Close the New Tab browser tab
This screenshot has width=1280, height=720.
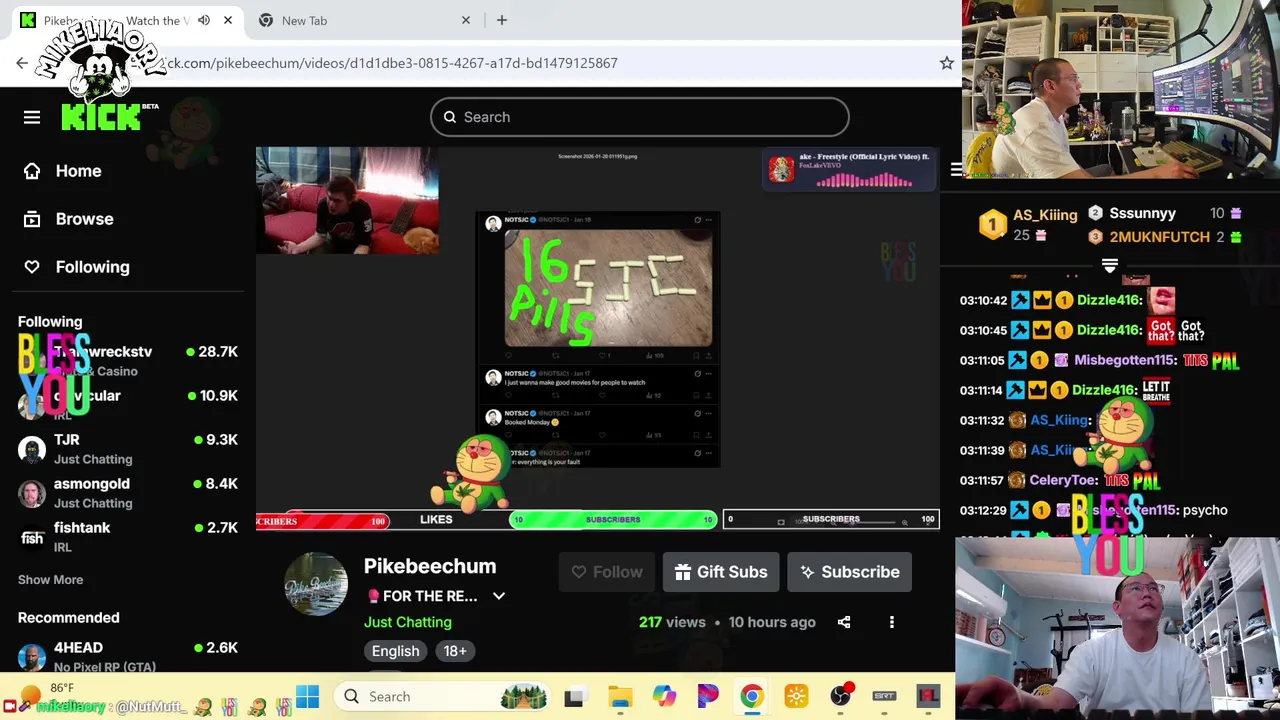pos(466,20)
